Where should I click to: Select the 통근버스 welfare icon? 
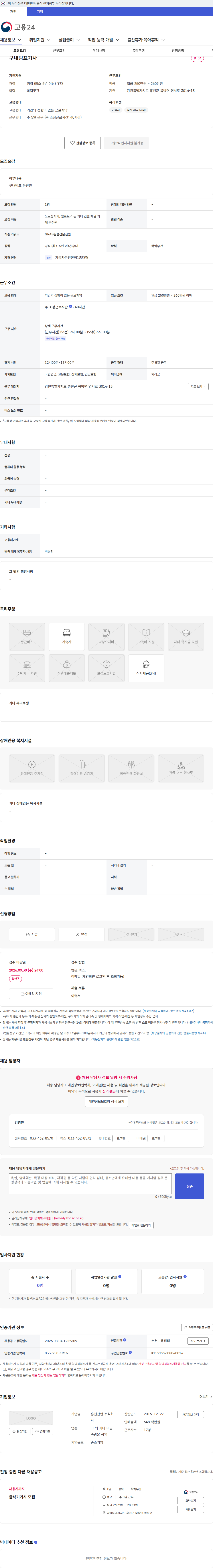click(27, 637)
